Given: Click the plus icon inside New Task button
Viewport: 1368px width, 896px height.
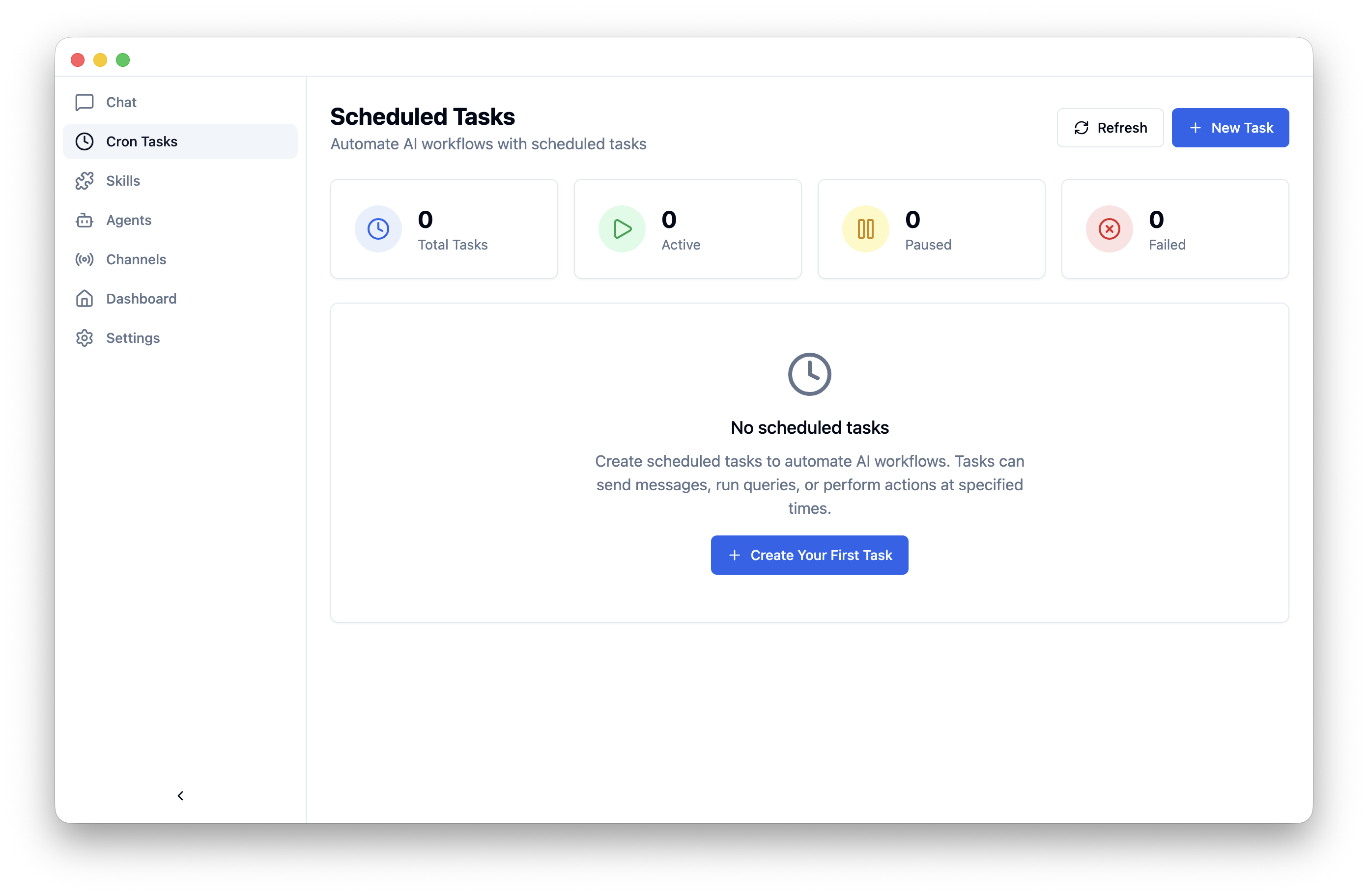Looking at the screenshot, I should 1196,128.
